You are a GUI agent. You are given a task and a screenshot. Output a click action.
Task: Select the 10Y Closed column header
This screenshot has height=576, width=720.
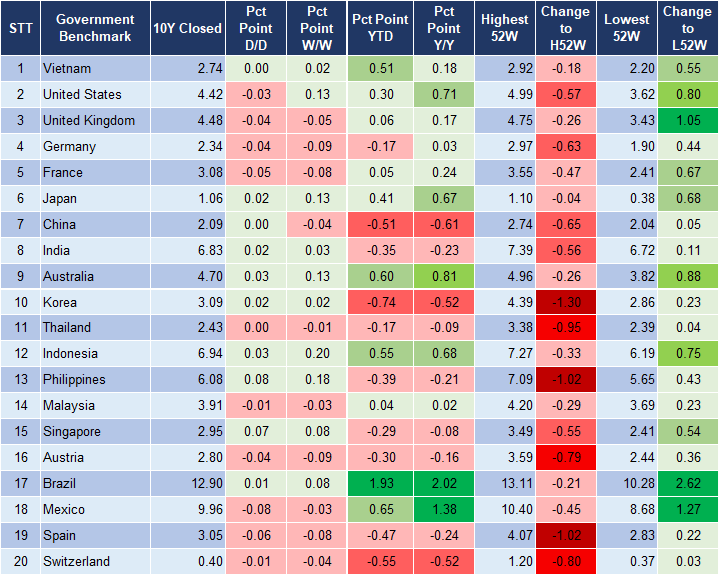pyautogui.click(x=188, y=28)
